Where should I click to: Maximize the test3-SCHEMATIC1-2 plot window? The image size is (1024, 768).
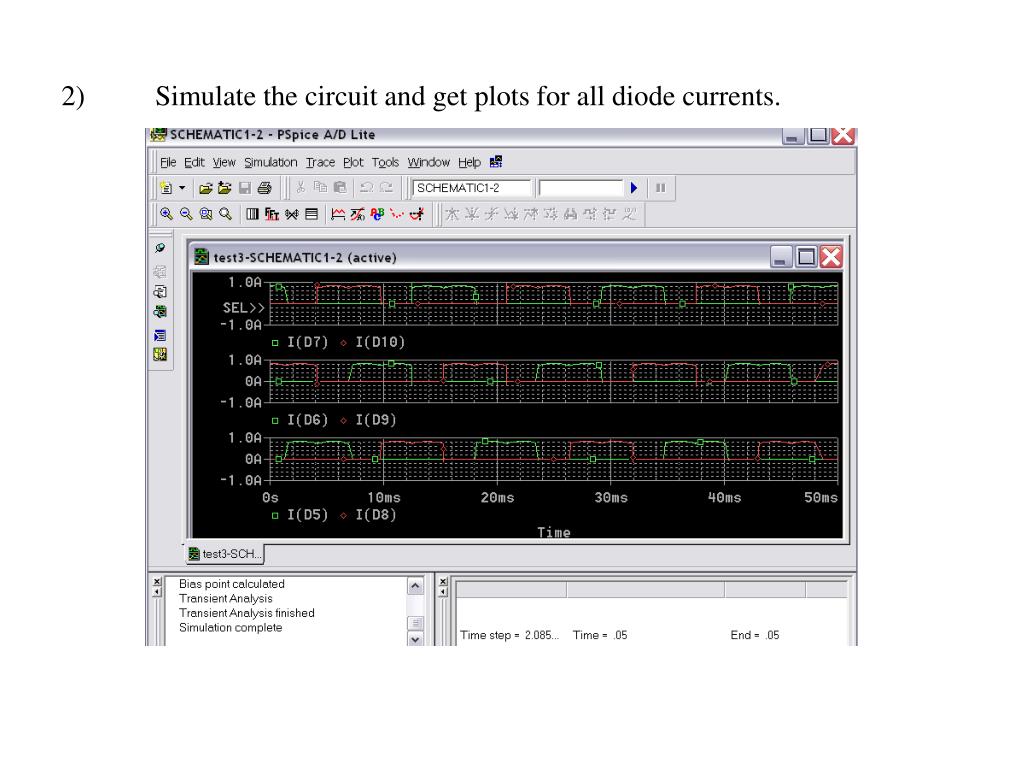(x=807, y=257)
